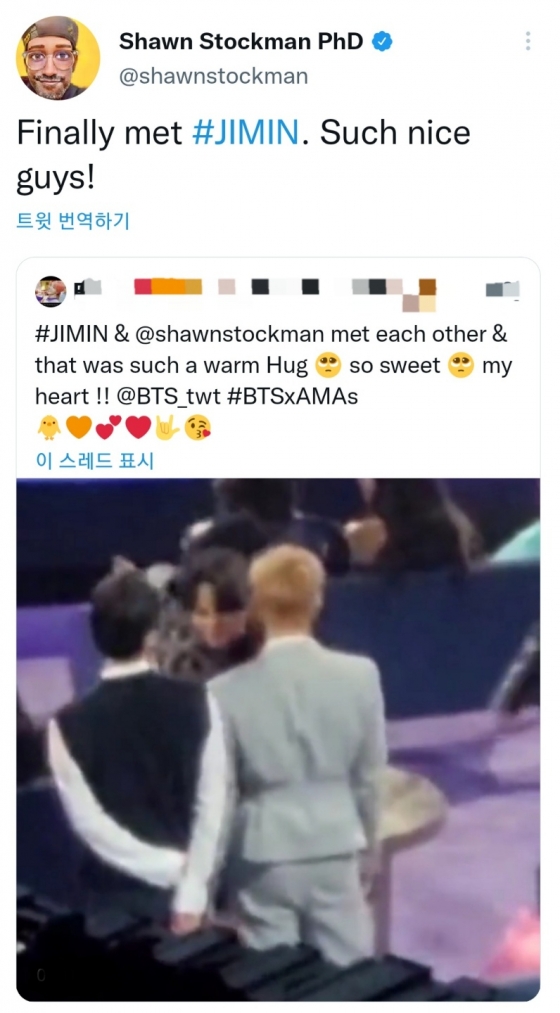
Task: Open Shawn Stockman's profile avatar
Action: [58, 58]
